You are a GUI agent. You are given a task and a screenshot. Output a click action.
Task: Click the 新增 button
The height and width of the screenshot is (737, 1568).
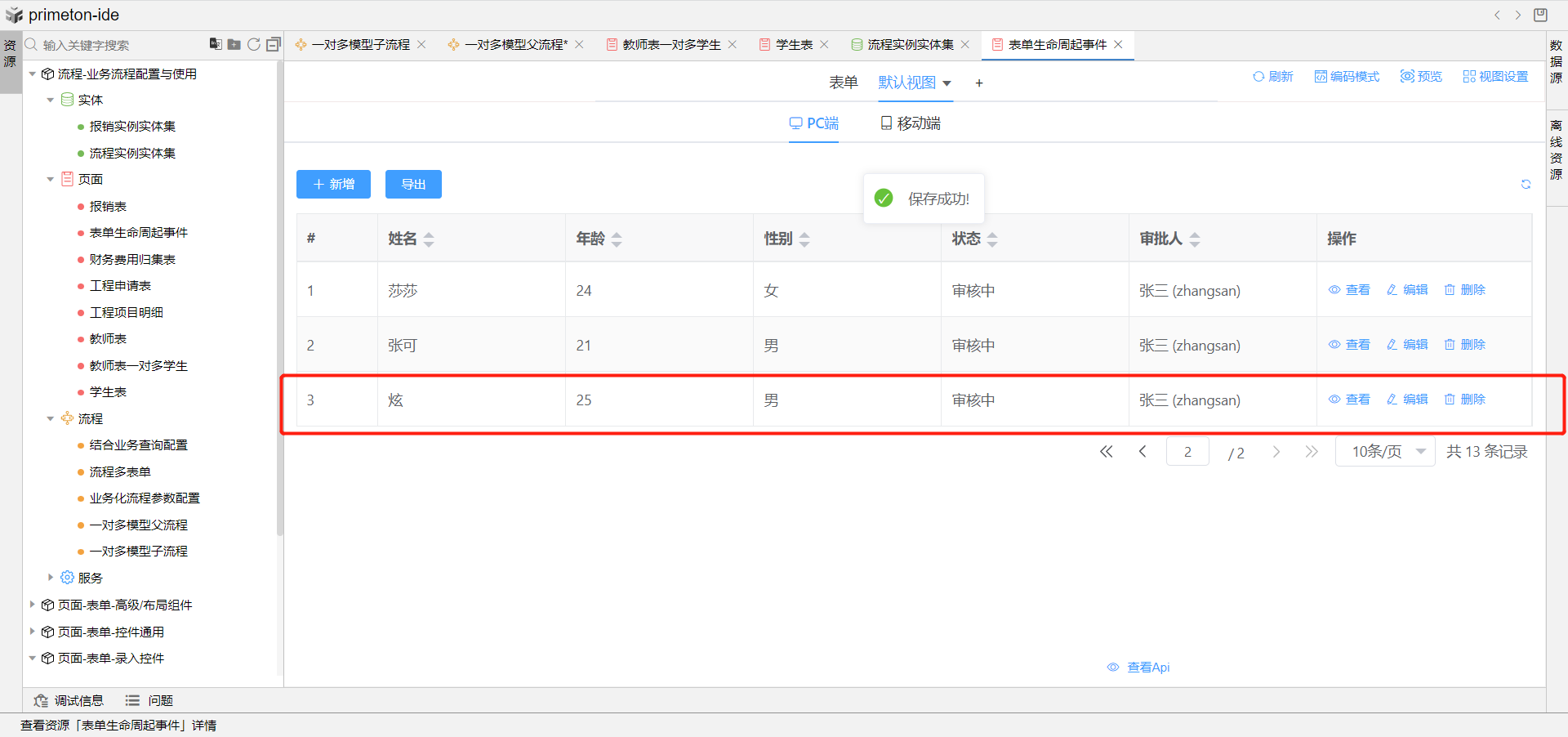333,185
